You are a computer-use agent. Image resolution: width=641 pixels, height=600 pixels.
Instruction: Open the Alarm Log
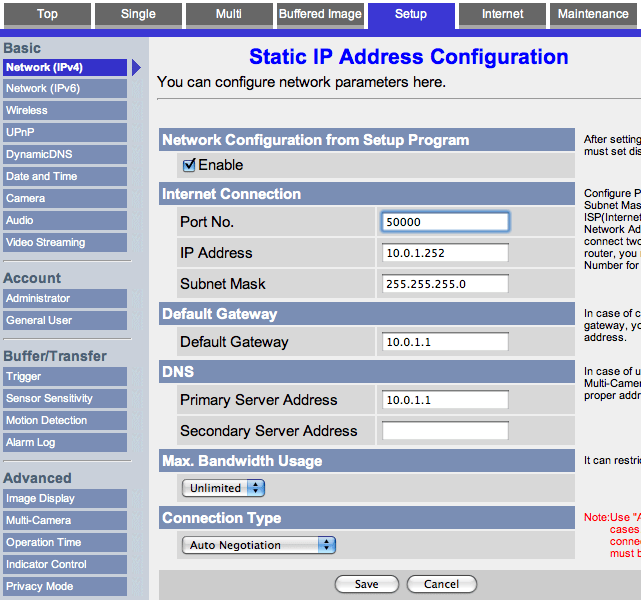[x=65, y=443]
